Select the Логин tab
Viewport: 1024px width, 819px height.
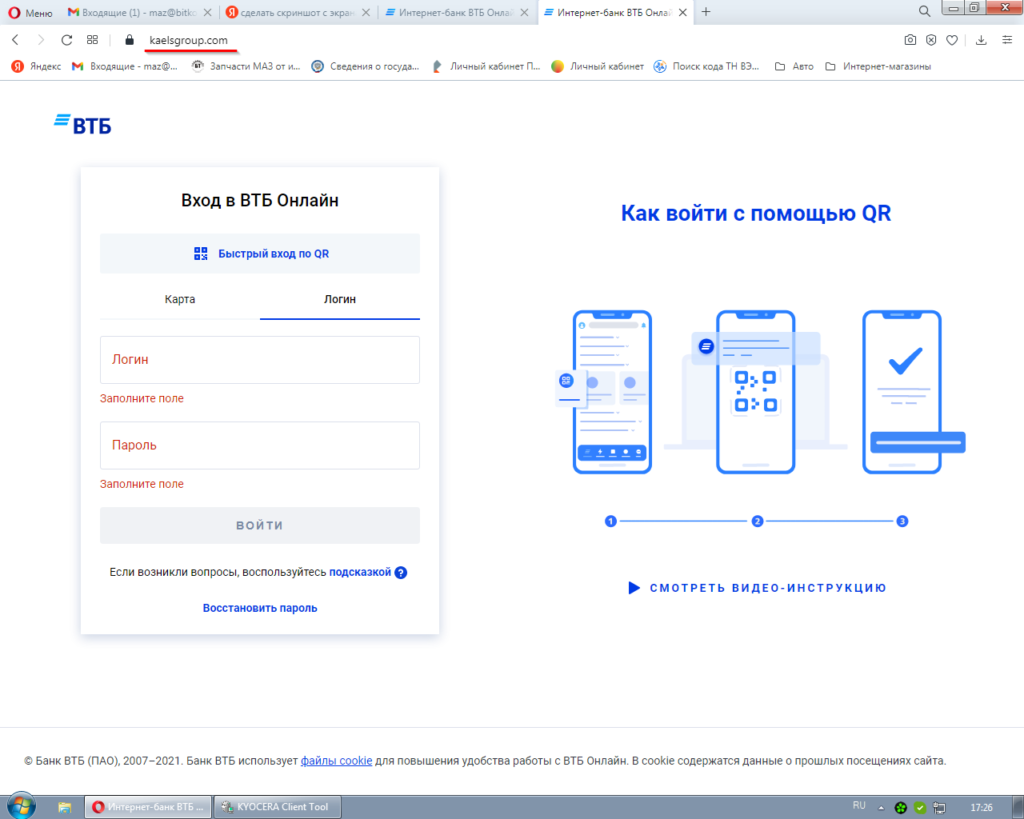coord(340,299)
